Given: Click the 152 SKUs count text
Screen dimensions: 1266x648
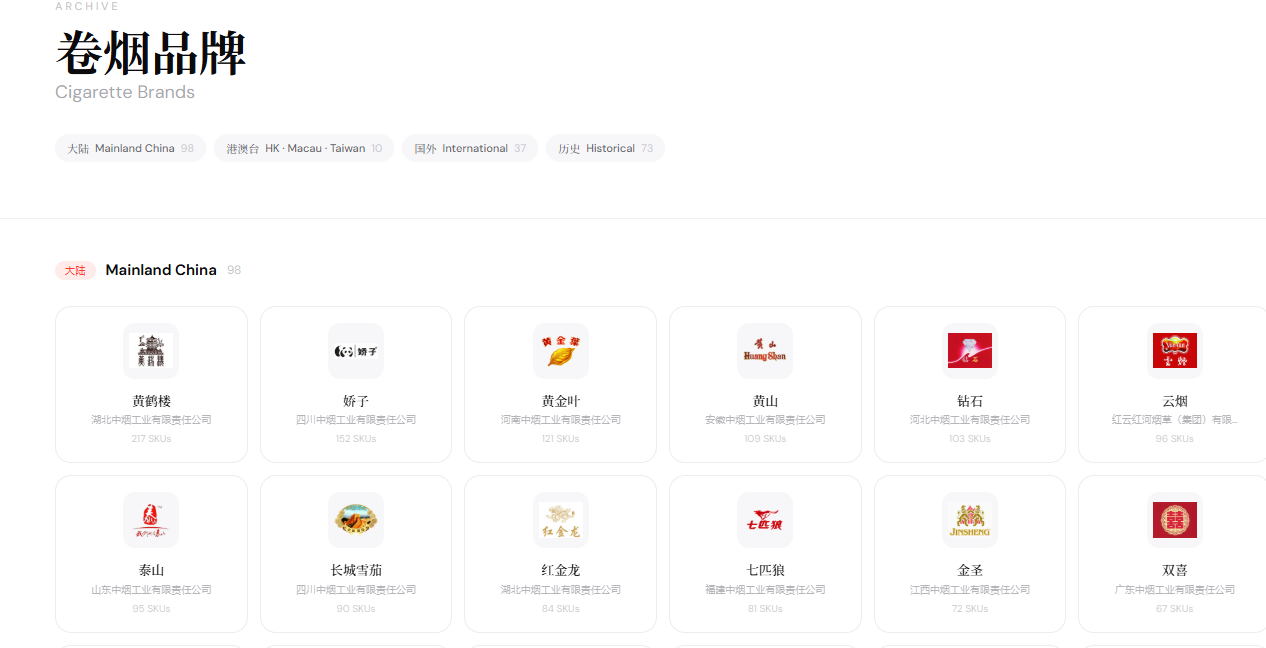Looking at the screenshot, I should 356,439.
